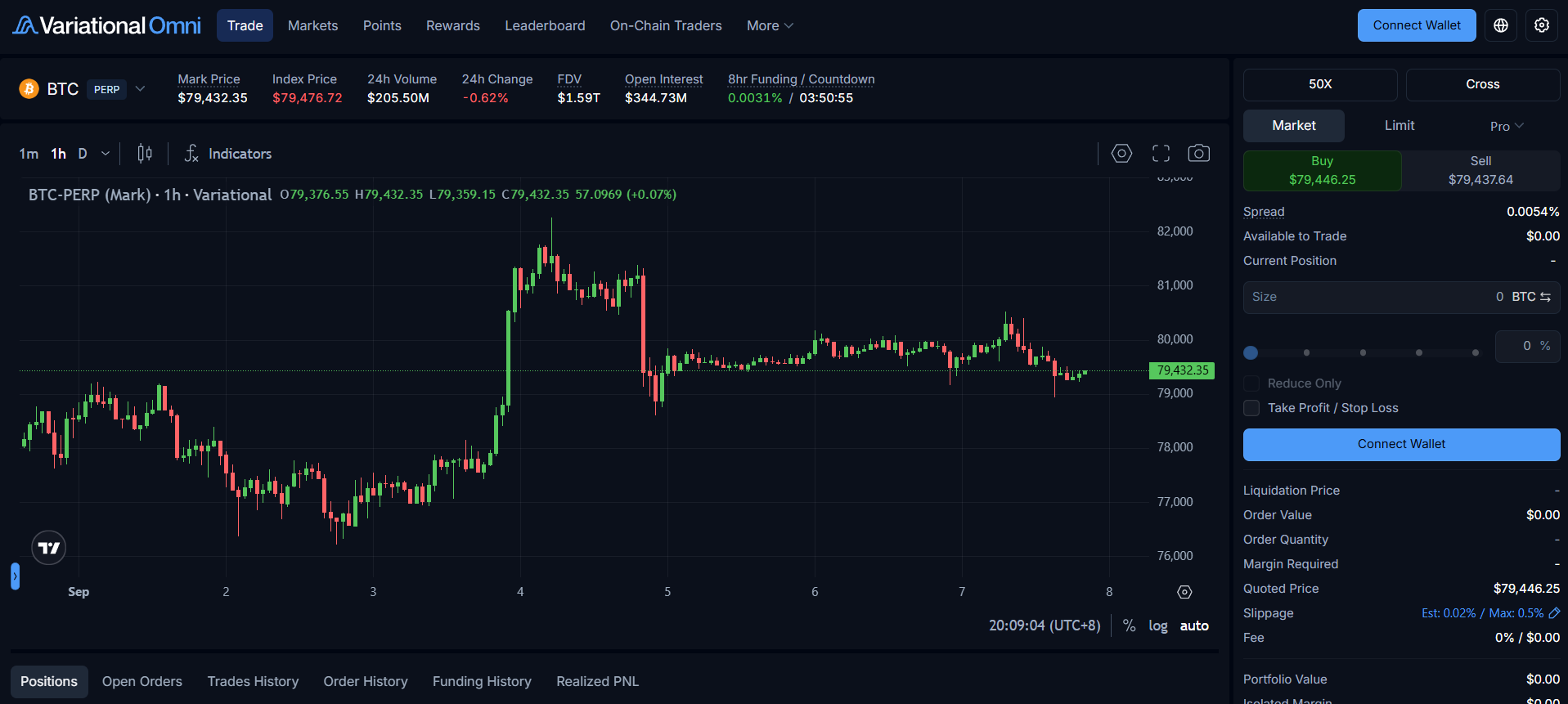Open the settings gear in the header
1568x704 pixels.
pos(1542,25)
